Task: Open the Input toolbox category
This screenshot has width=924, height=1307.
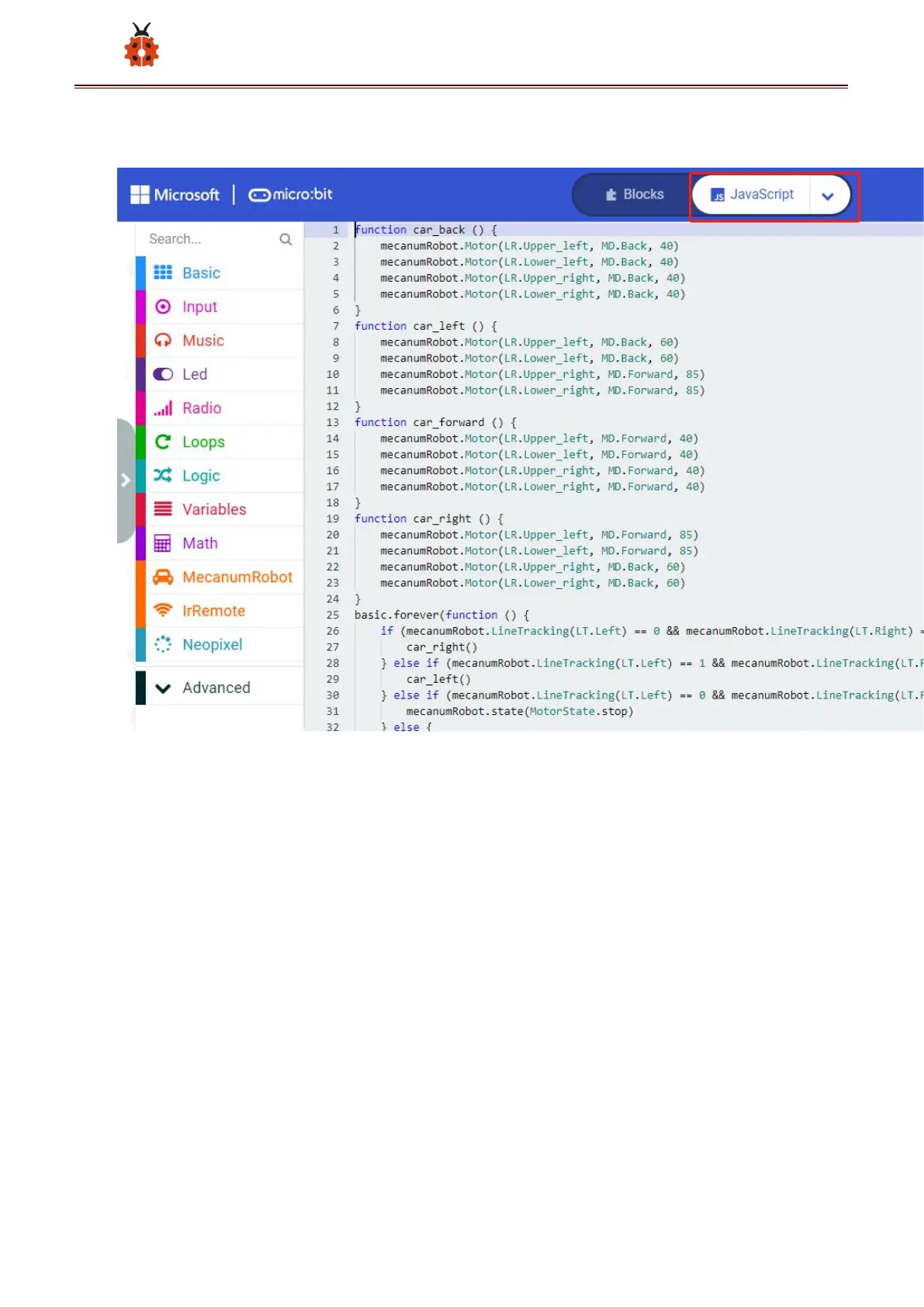Action: 220,307
